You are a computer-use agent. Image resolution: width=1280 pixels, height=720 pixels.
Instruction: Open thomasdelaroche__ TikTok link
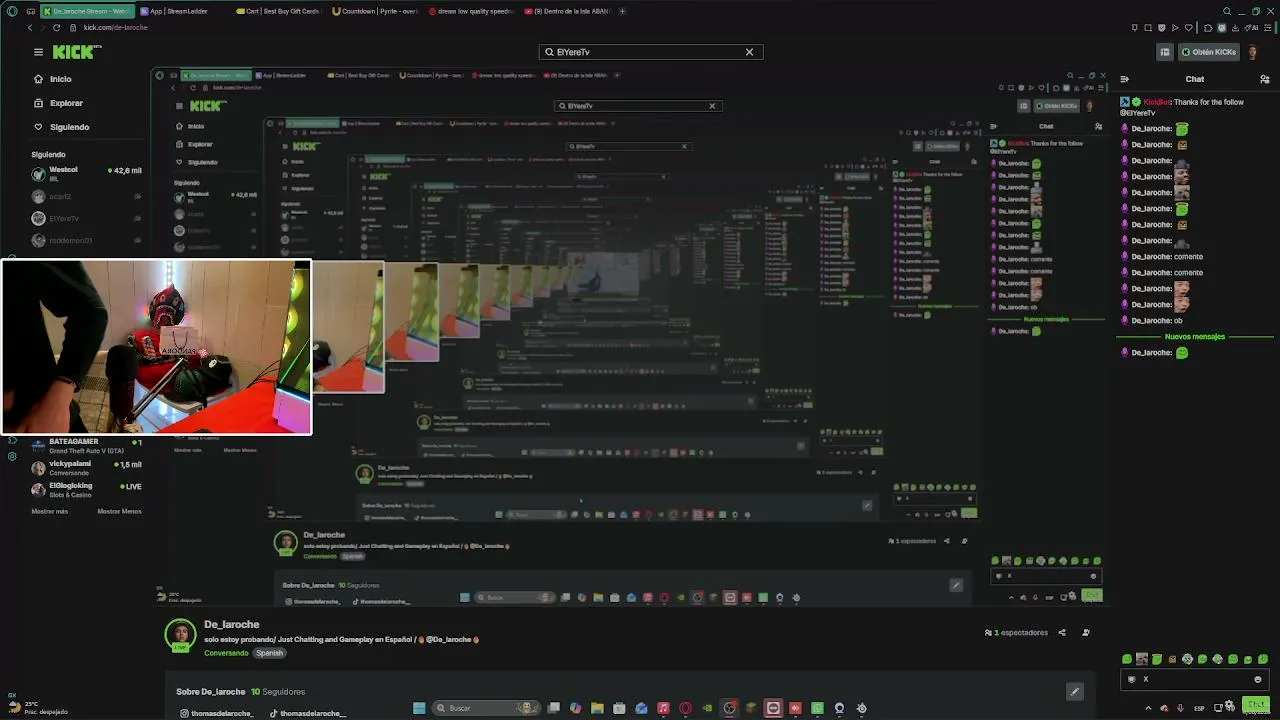pyautogui.click(x=307, y=713)
